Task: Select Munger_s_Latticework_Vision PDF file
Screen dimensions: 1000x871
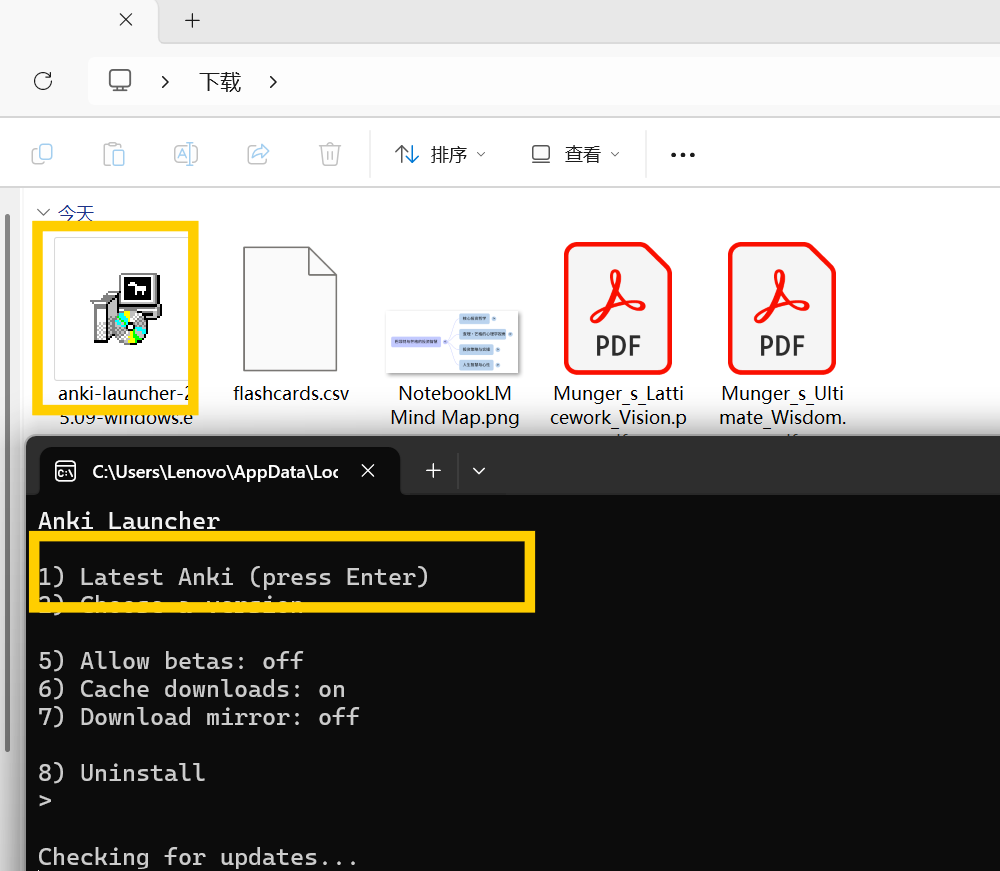Action: (618, 335)
